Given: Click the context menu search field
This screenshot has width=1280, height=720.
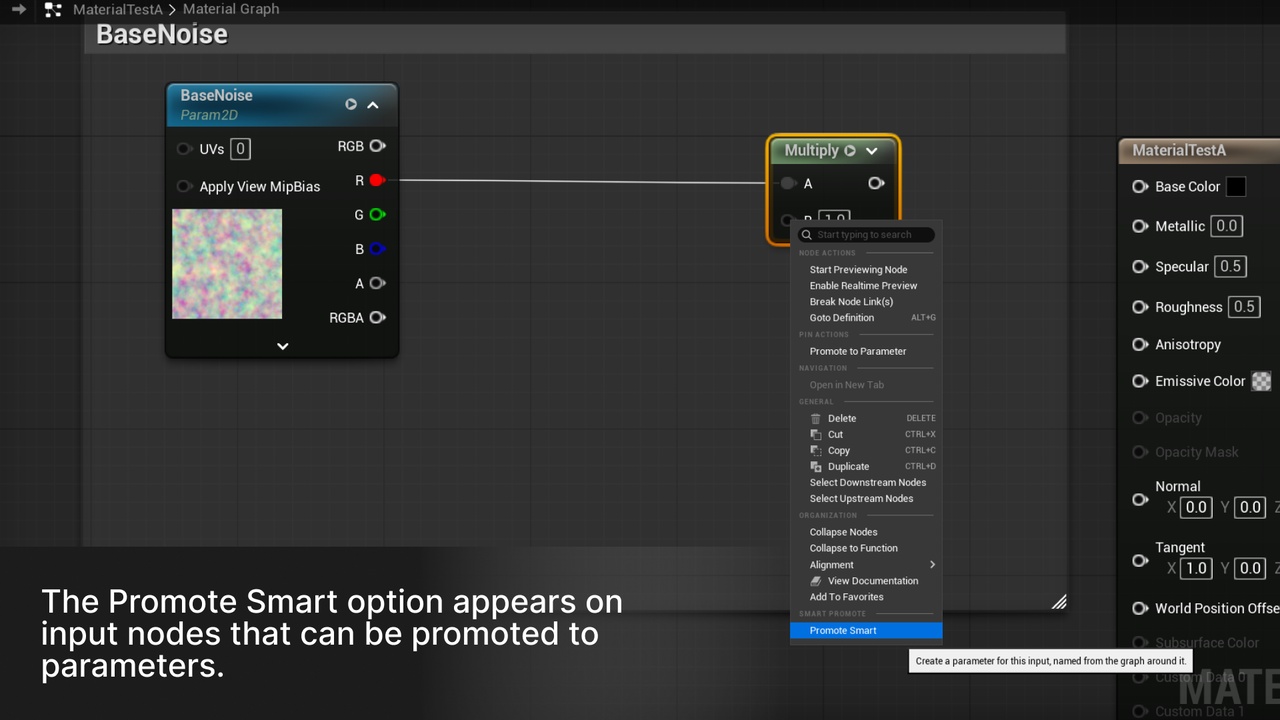Looking at the screenshot, I should click(x=867, y=235).
